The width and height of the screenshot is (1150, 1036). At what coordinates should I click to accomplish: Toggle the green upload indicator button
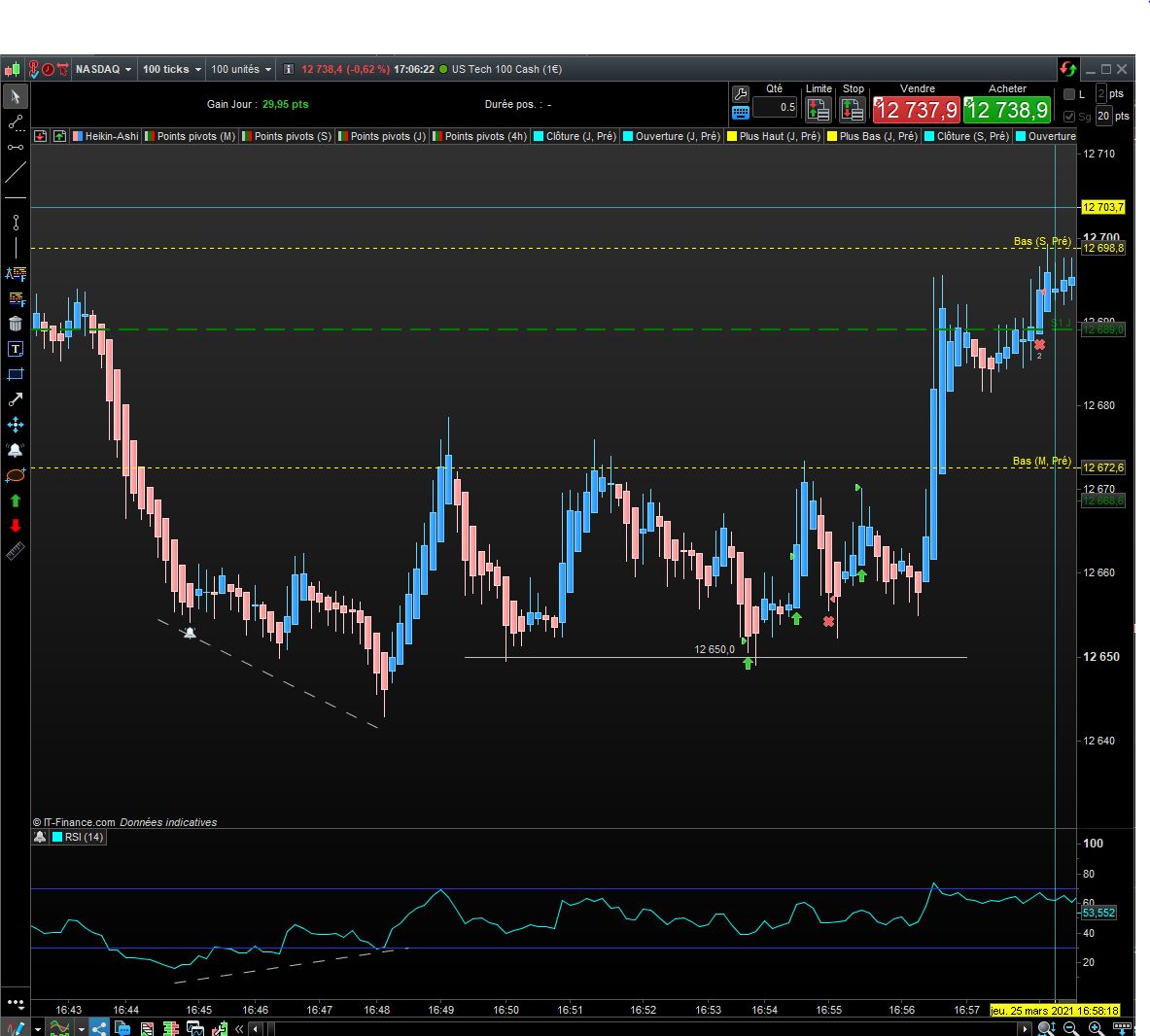click(59, 136)
